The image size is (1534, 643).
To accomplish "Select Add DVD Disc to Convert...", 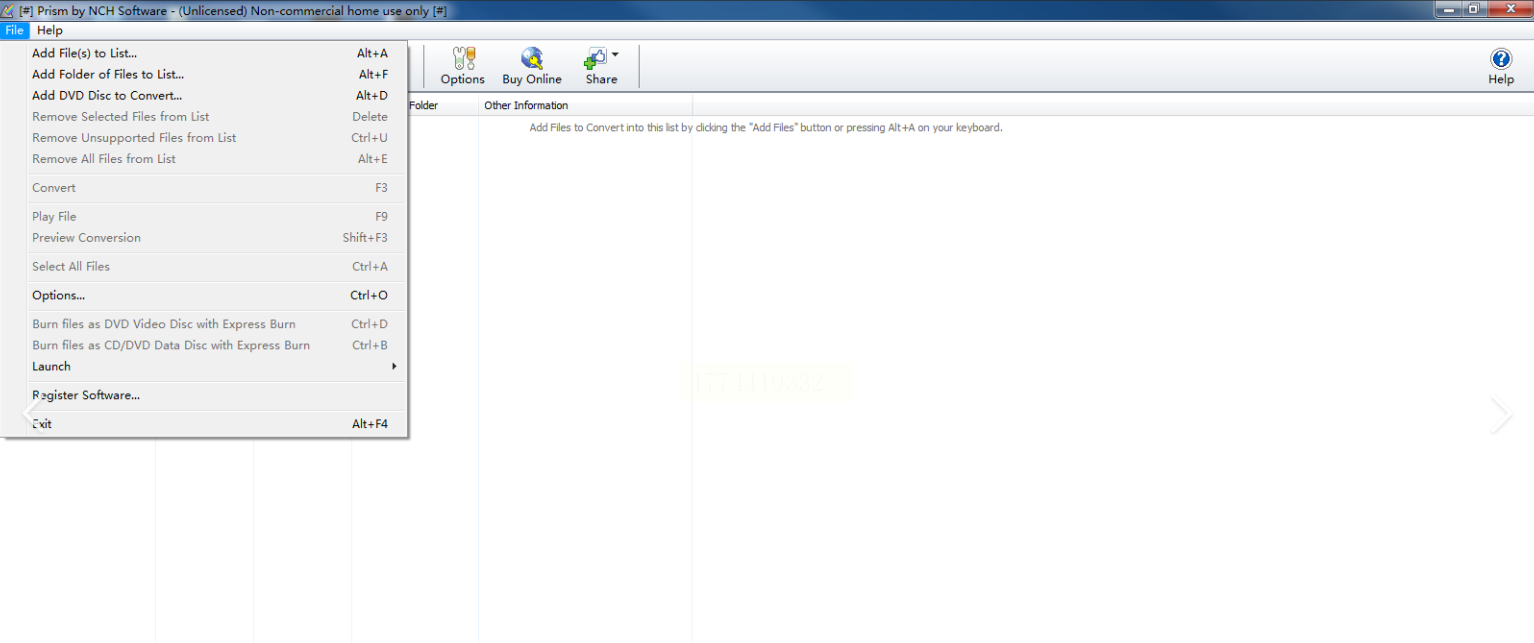I will point(205,96).
